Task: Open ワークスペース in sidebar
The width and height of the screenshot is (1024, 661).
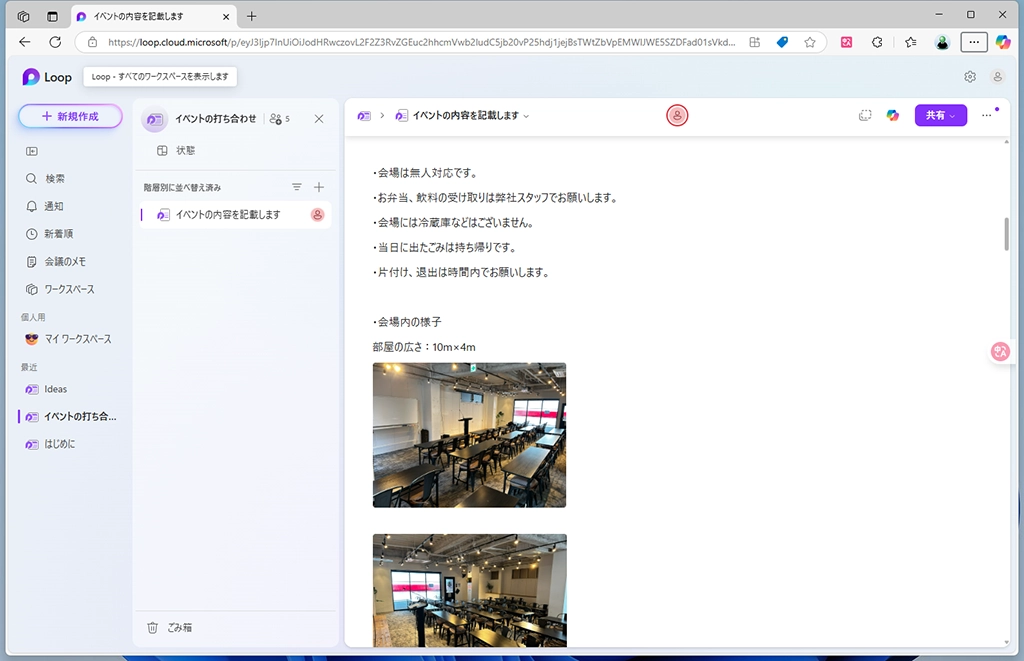Action: click(69, 289)
